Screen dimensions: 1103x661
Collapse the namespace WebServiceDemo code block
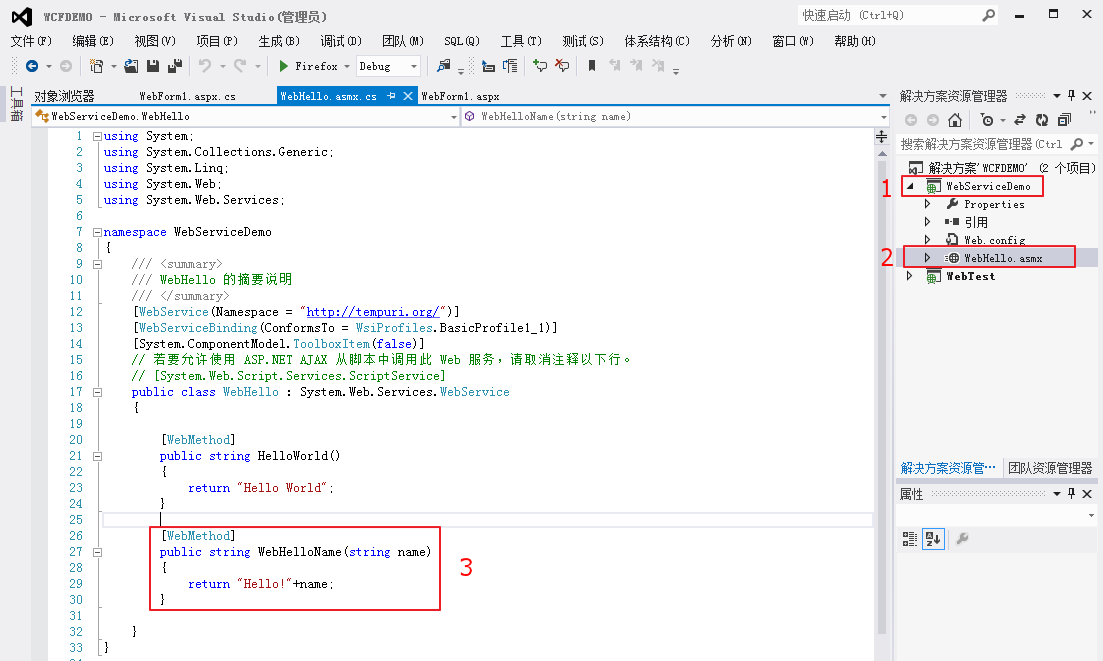(97, 232)
